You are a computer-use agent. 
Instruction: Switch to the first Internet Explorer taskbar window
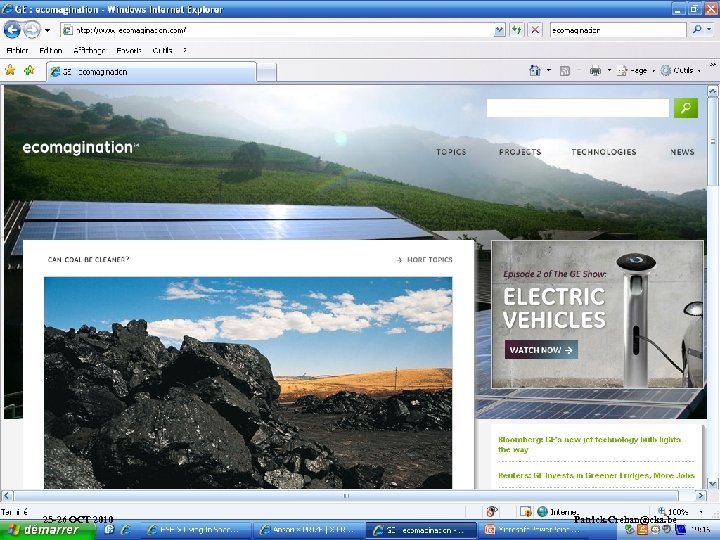click(196, 530)
